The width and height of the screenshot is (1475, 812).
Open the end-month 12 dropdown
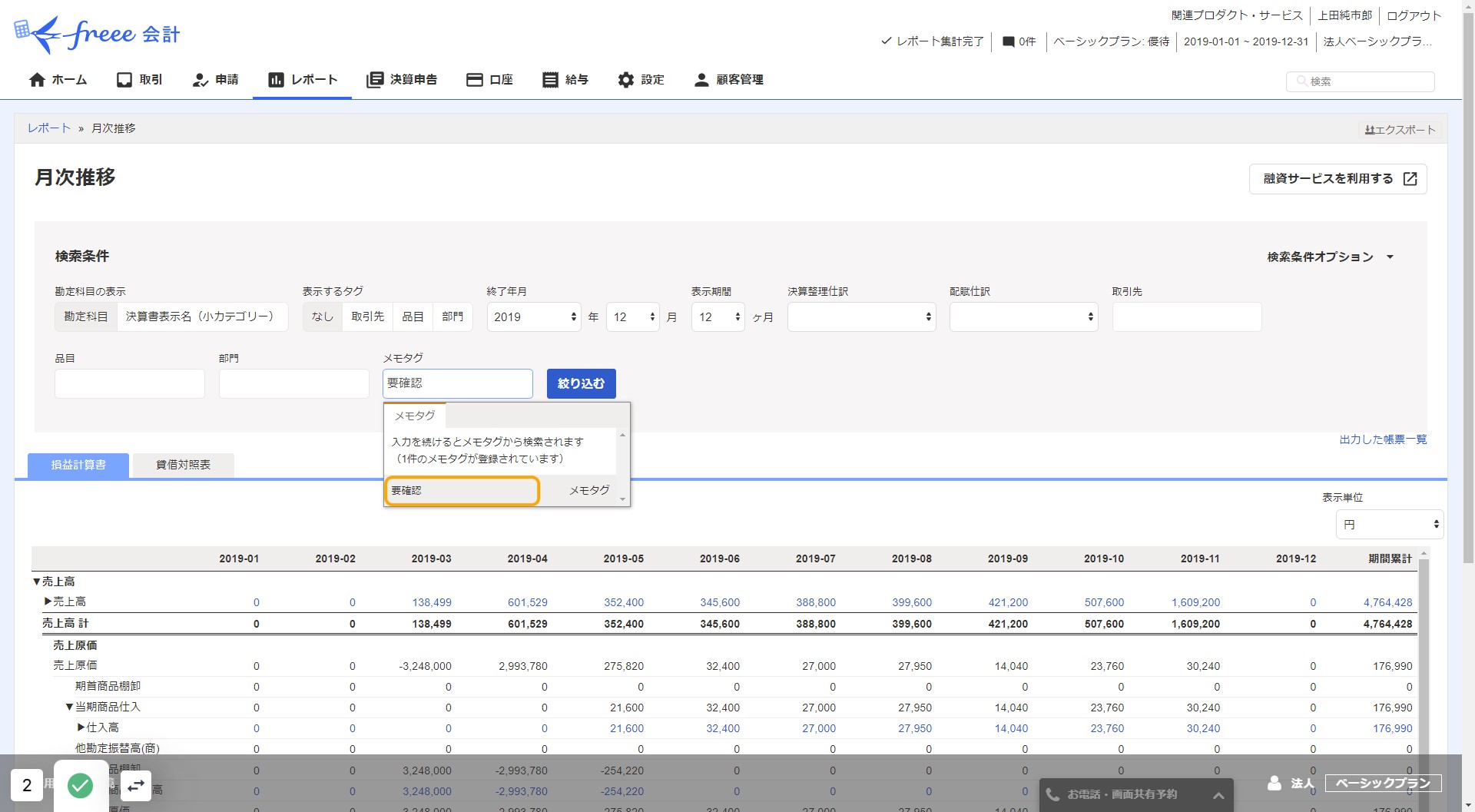(x=633, y=317)
